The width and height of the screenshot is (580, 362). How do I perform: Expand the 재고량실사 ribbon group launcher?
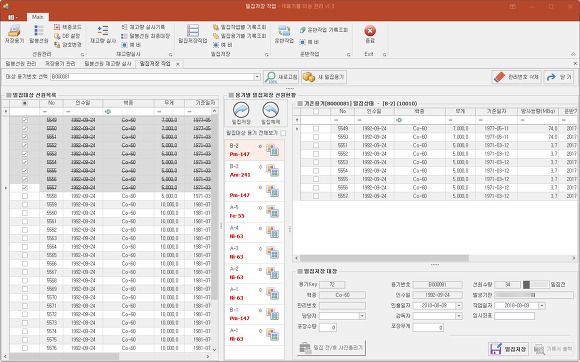point(171,54)
